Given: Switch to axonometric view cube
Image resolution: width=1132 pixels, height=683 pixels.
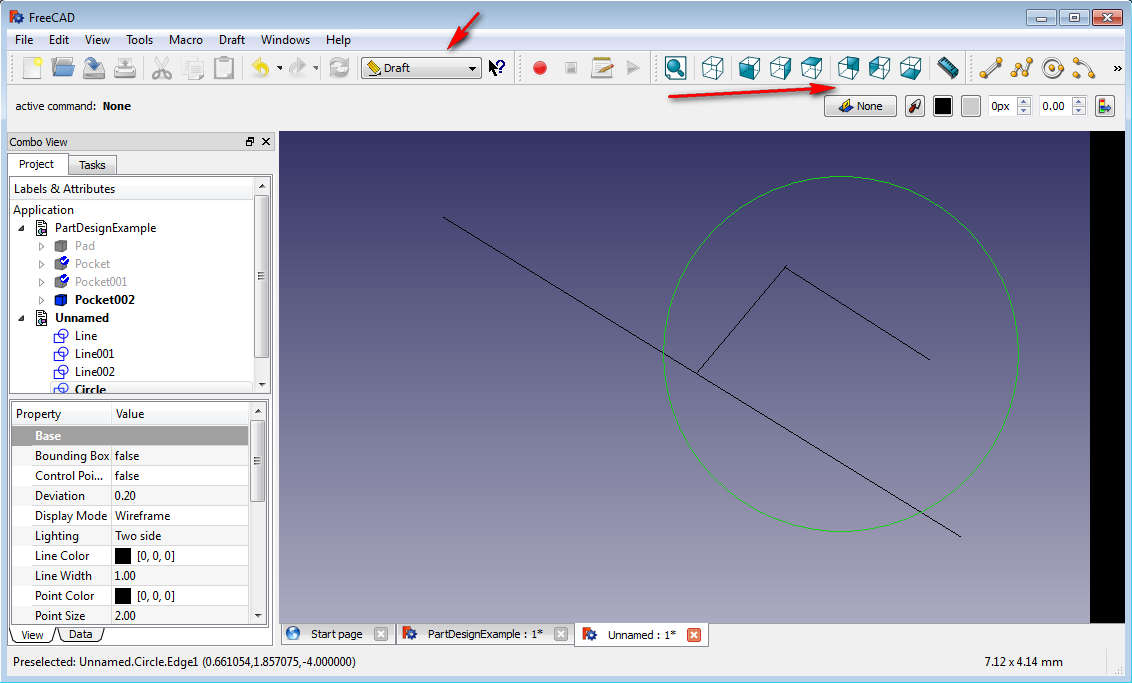Looking at the screenshot, I should (x=713, y=68).
